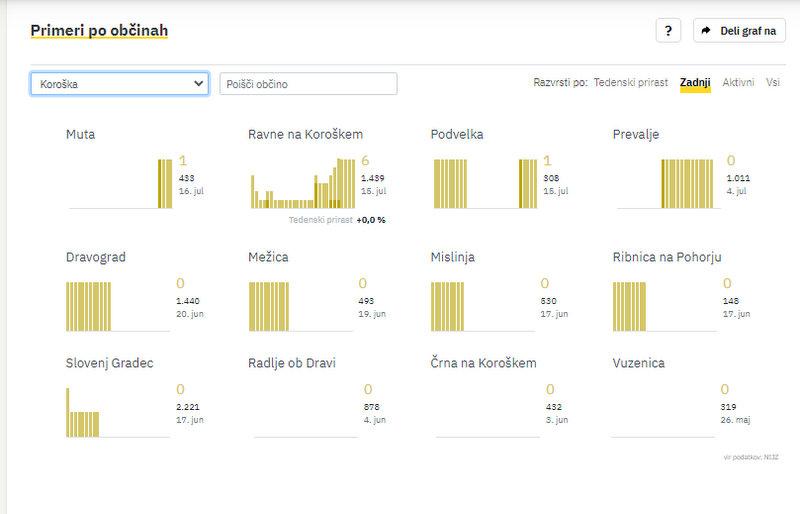This screenshot has height=514, width=800.
Task: Sort by Tedenski prirast
Action: click(x=631, y=82)
